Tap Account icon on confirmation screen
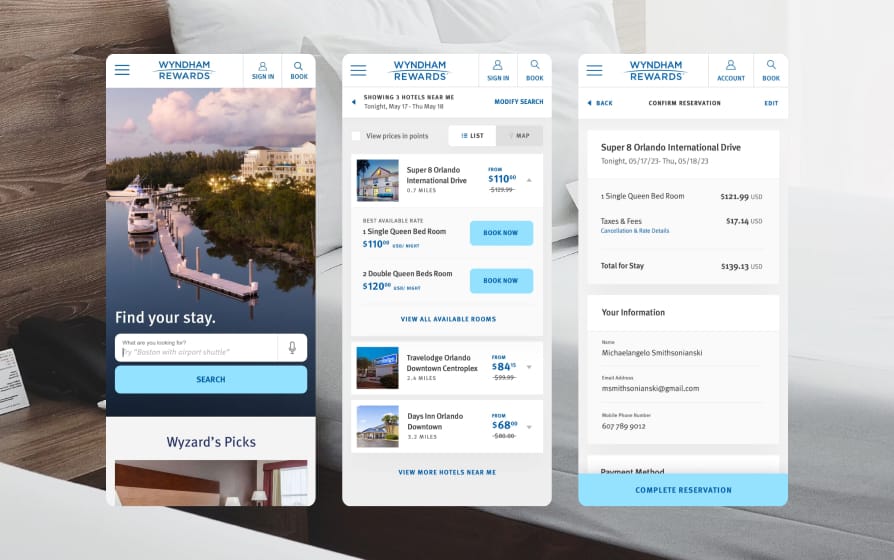The height and width of the screenshot is (560, 894). tap(731, 70)
